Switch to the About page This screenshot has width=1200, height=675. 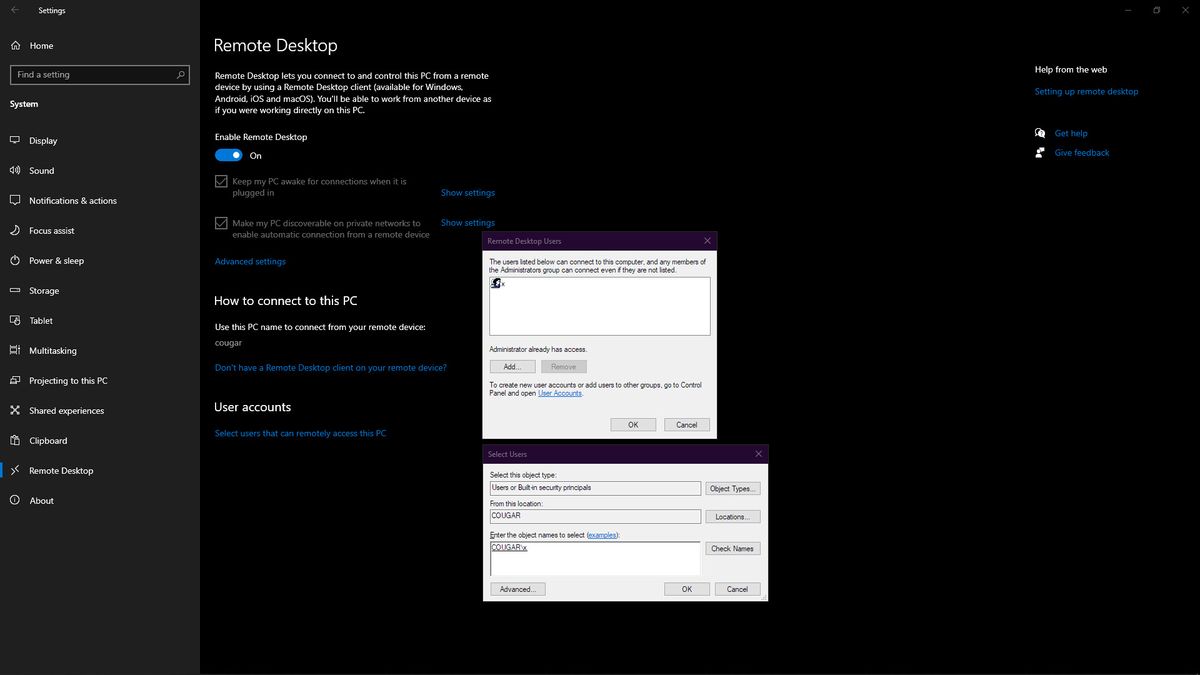(x=42, y=500)
